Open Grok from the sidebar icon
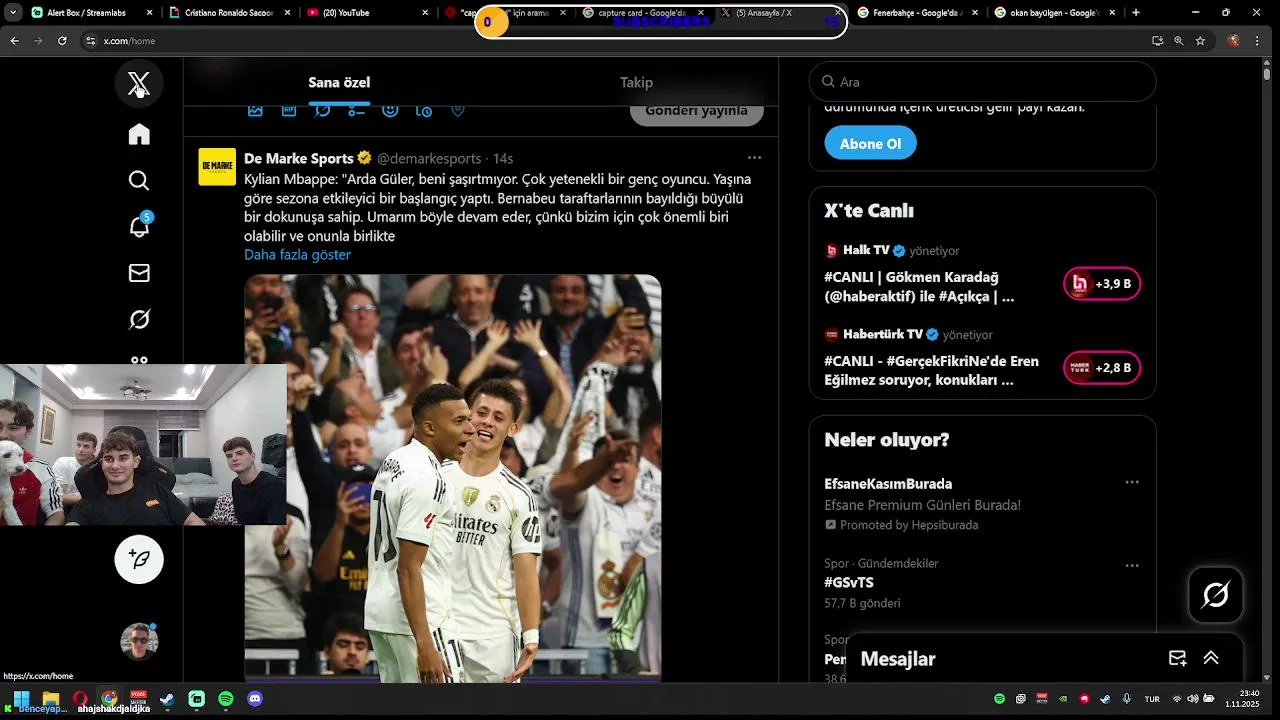 pyautogui.click(x=139, y=319)
